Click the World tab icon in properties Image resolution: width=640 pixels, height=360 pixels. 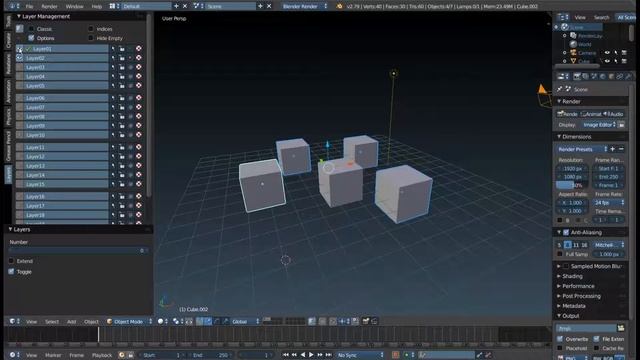[x=602, y=76]
